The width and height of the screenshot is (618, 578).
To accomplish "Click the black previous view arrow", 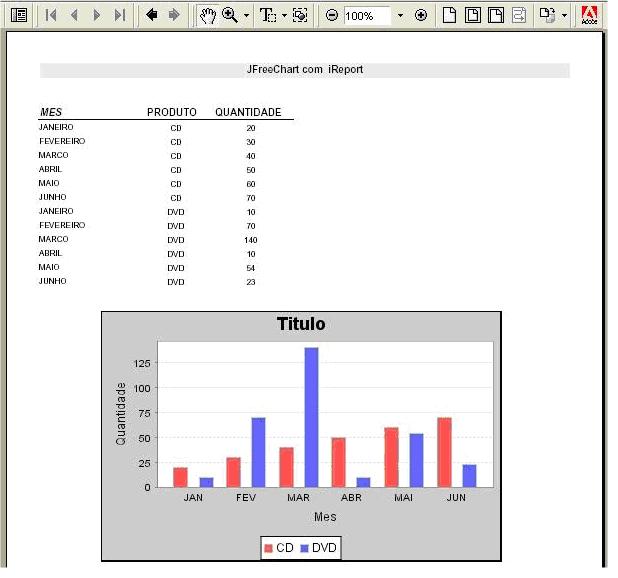I will click(152, 15).
